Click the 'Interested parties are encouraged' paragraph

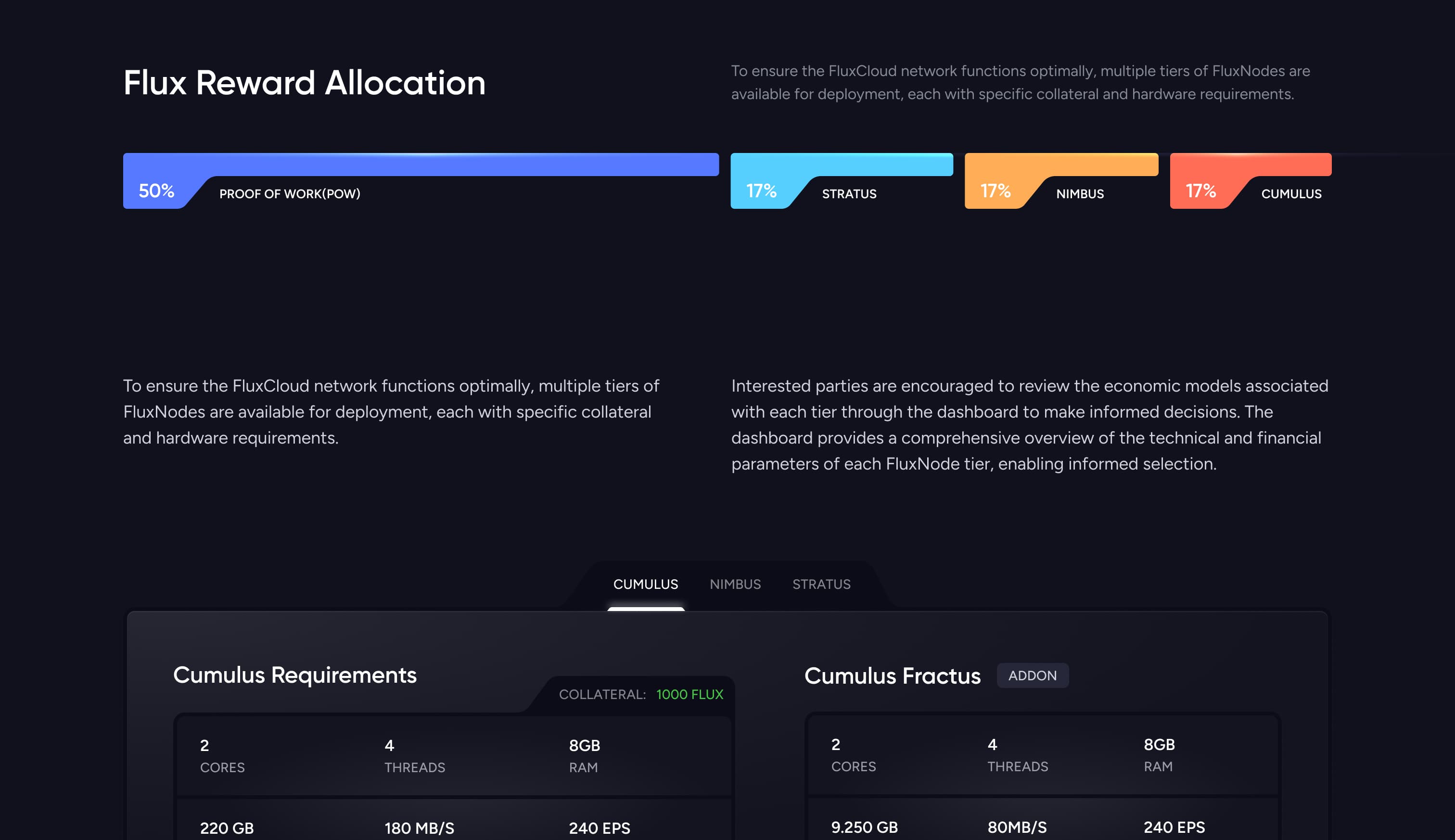[x=1029, y=425]
